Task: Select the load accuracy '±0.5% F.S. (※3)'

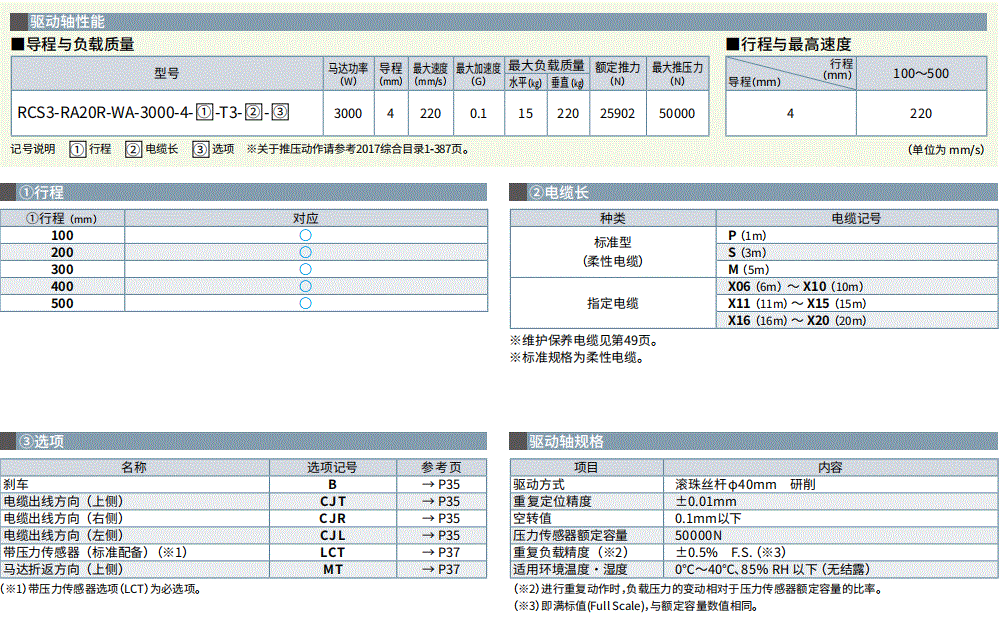Action: point(730,552)
